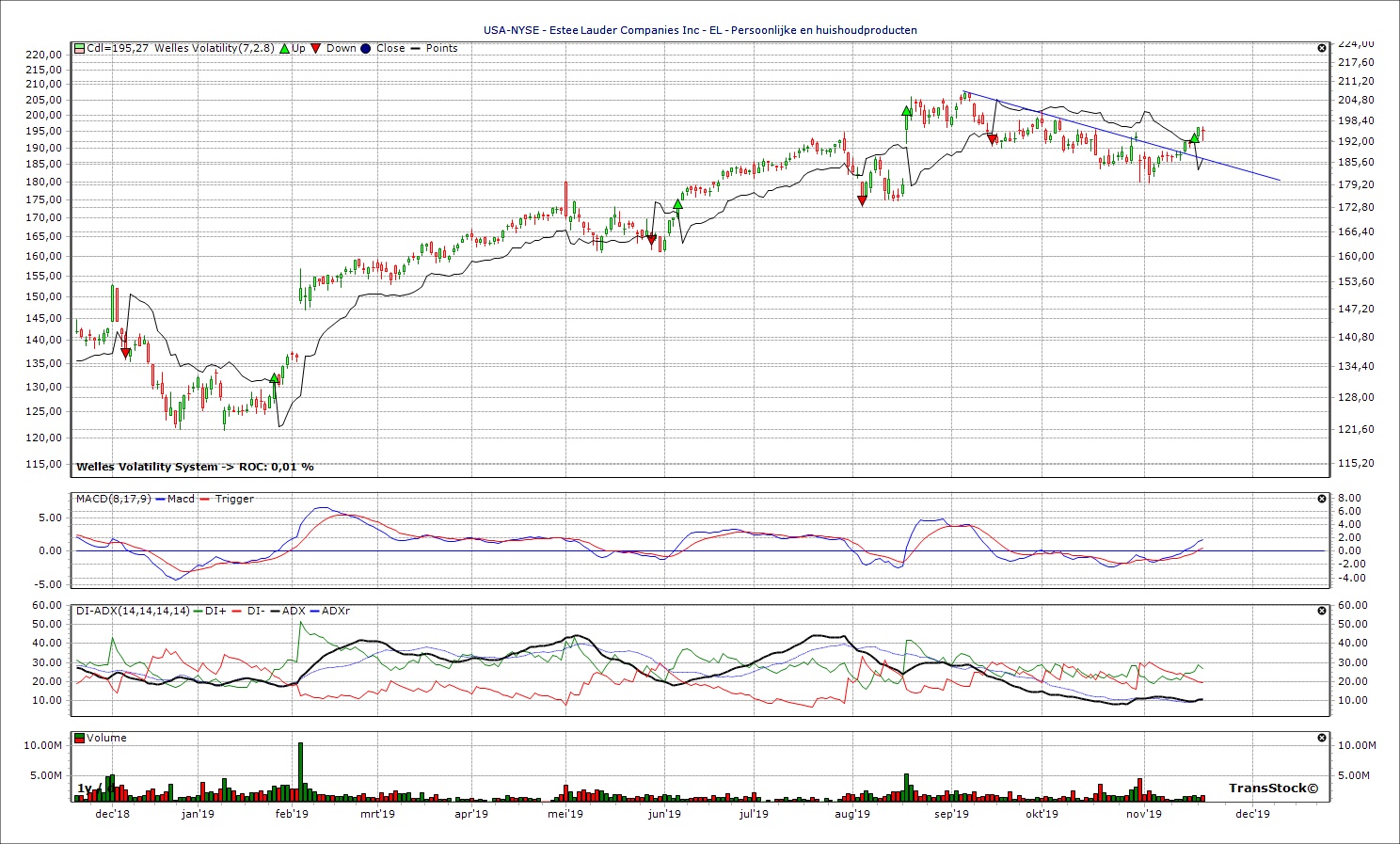The height and width of the screenshot is (844, 1400).
Task: Close the main price chart panel
Action: [1321, 48]
